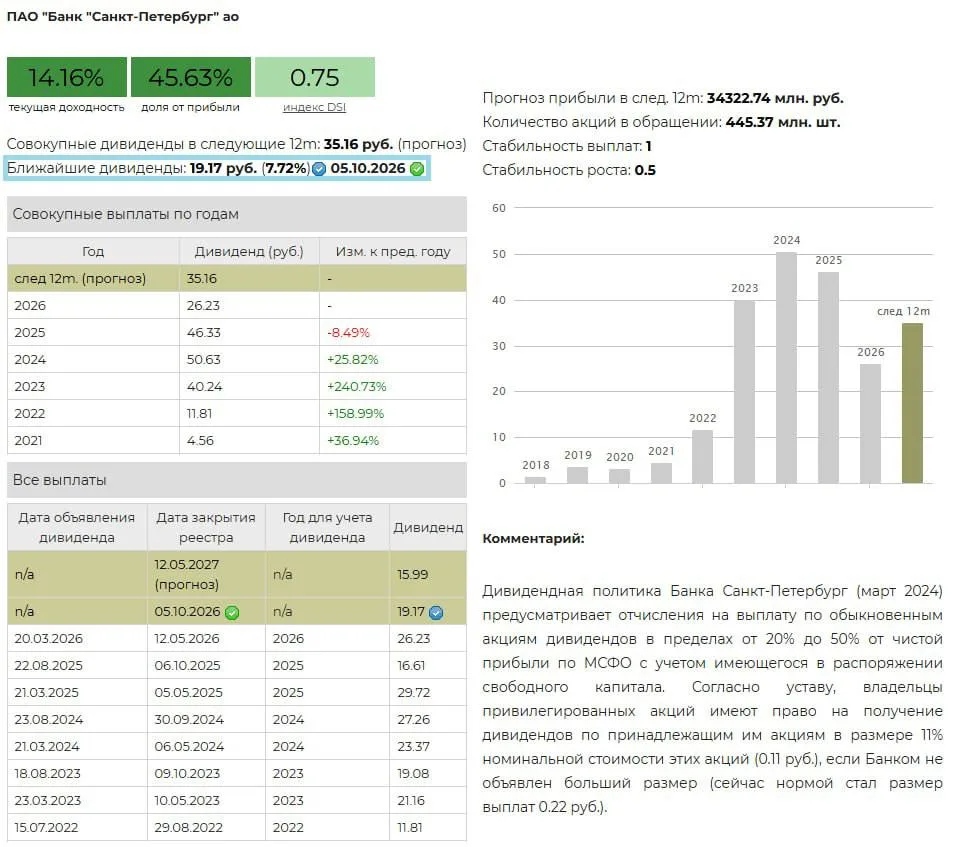Click the 50.63 dividend for 2024
This screenshot has height=847, width=954.
coord(203,360)
